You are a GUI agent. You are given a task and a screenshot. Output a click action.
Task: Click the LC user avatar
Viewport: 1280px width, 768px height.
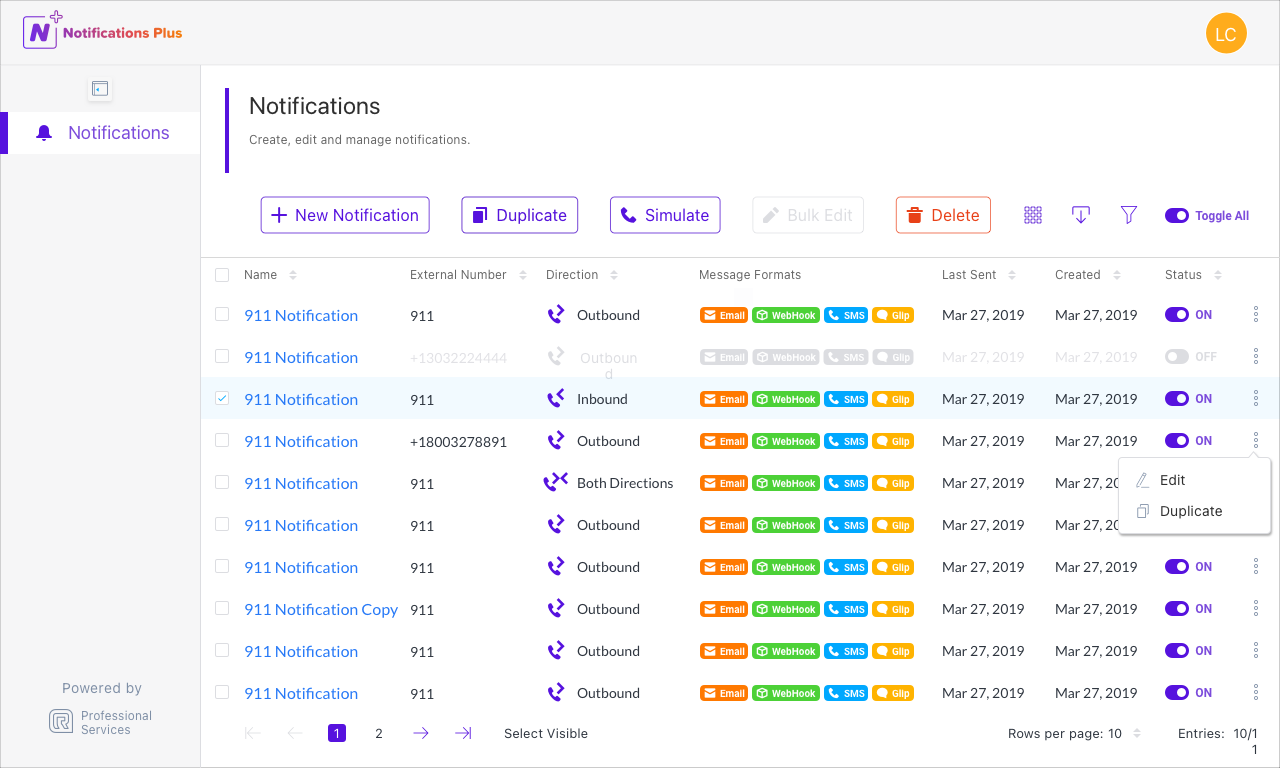click(1226, 34)
